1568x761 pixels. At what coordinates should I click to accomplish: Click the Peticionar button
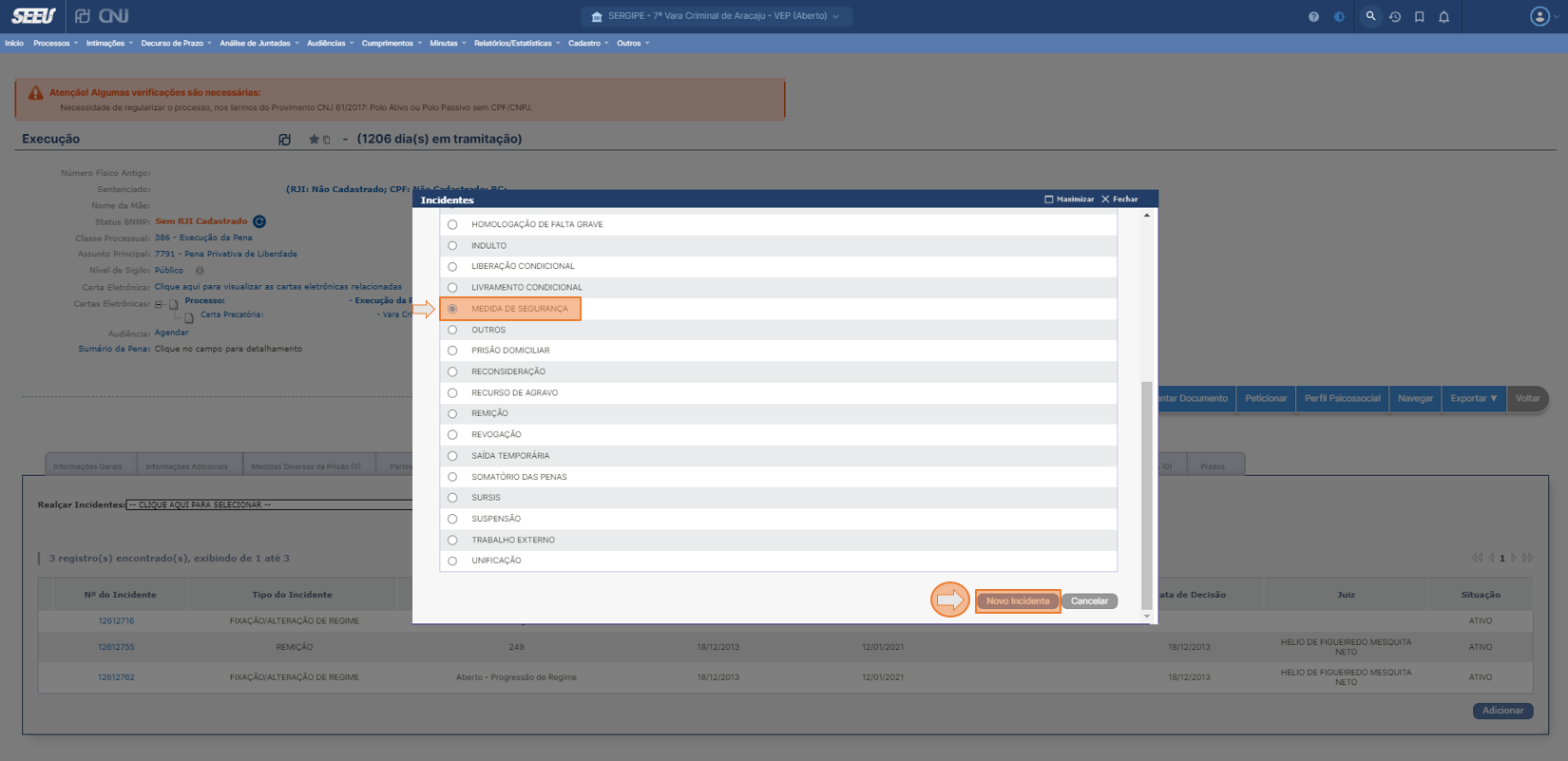coord(1266,399)
